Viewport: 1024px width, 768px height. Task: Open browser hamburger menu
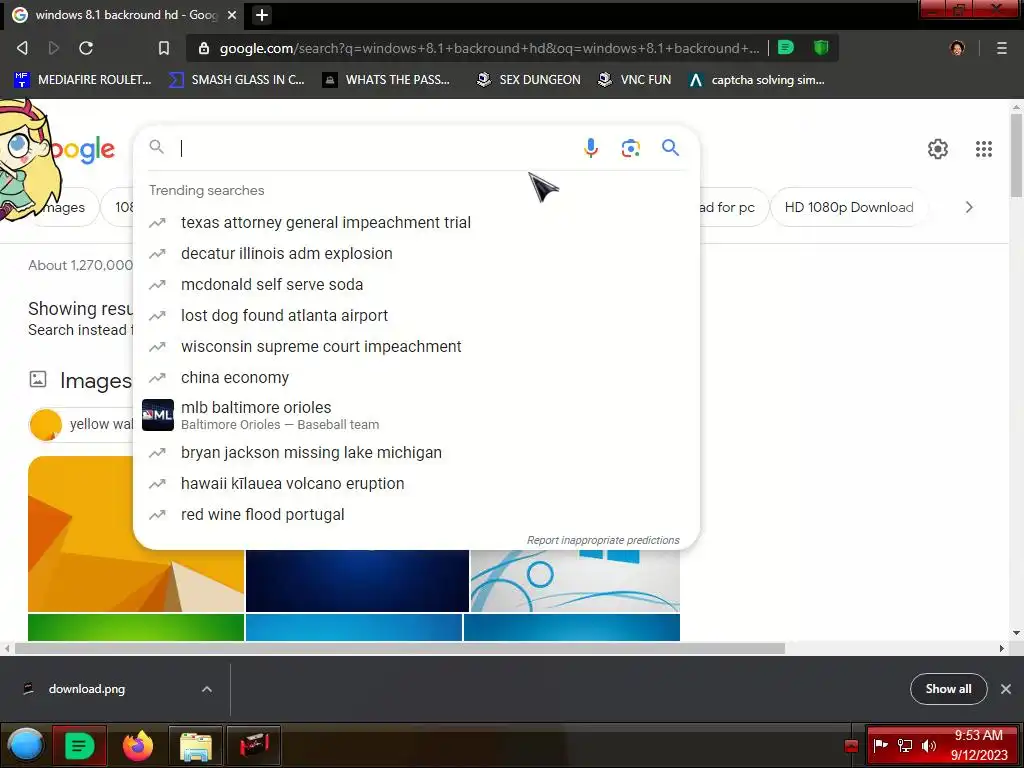[1001, 48]
